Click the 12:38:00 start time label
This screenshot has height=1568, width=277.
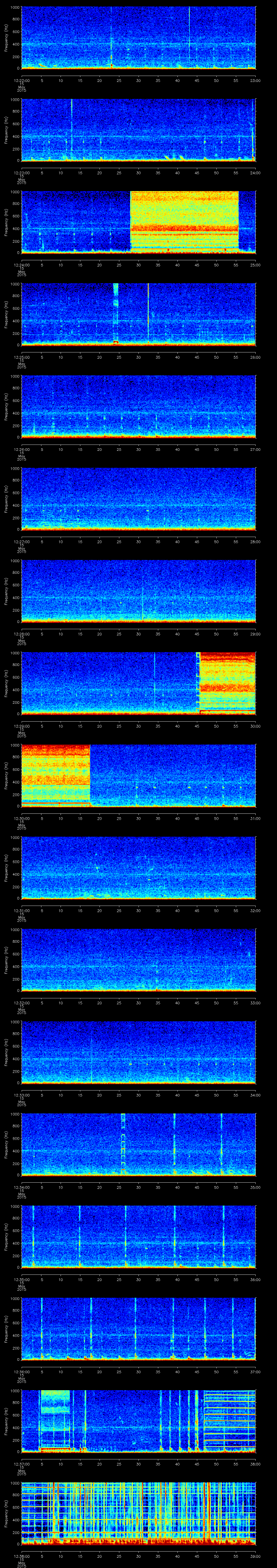click(x=22, y=1556)
